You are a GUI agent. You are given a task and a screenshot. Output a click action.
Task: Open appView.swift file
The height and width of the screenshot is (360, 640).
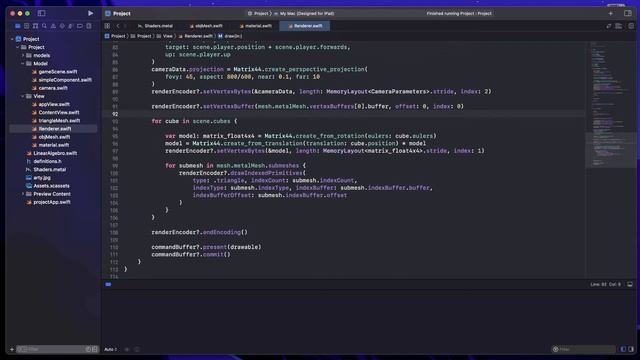point(51,104)
